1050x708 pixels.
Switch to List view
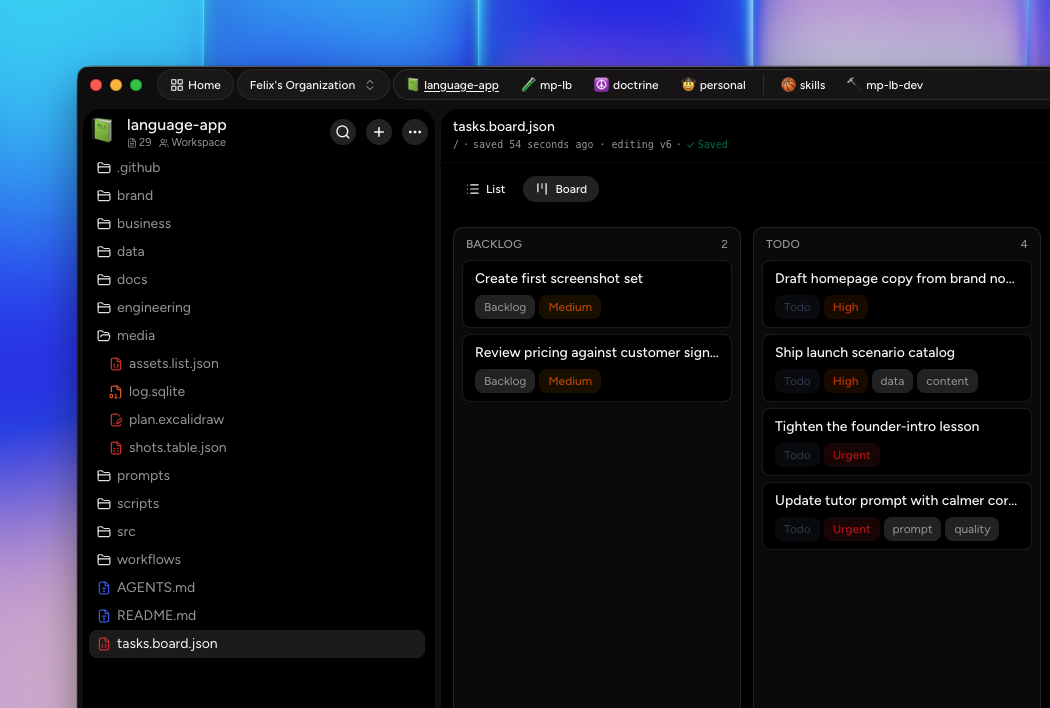coord(486,189)
